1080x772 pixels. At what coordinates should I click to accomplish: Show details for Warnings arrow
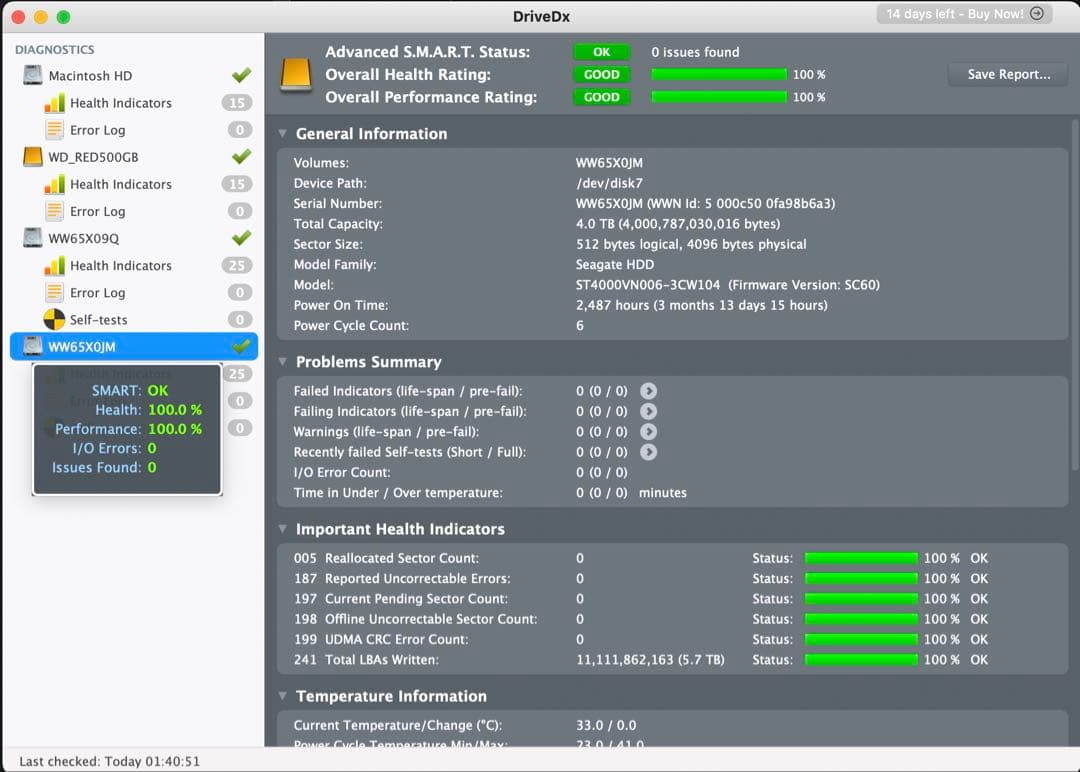point(648,432)
